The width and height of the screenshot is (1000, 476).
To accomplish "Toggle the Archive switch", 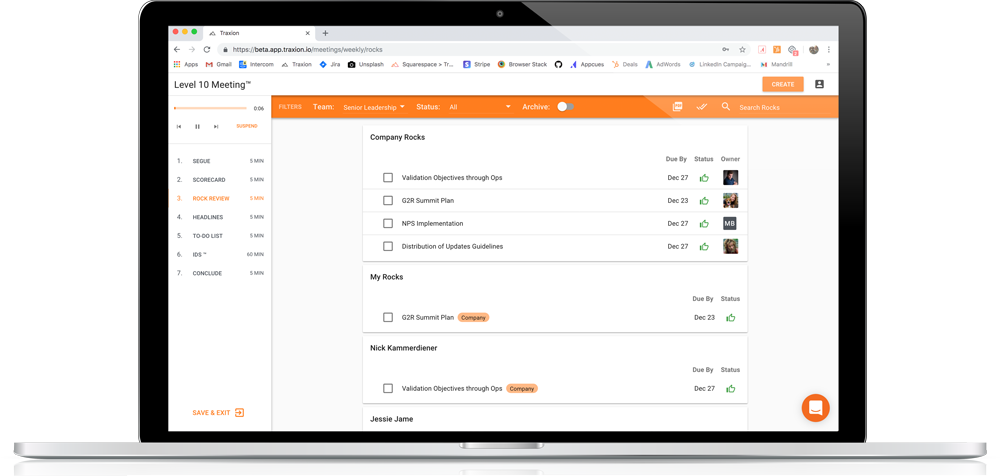I will tap(564, 107).
